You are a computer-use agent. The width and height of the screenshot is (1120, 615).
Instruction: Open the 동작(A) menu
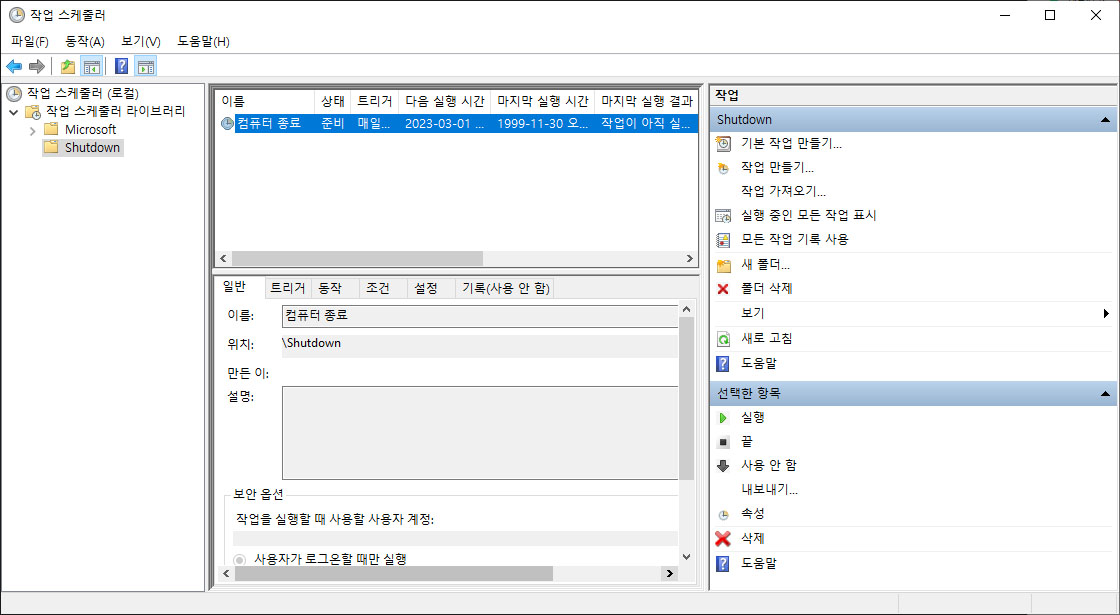point(85,41)
